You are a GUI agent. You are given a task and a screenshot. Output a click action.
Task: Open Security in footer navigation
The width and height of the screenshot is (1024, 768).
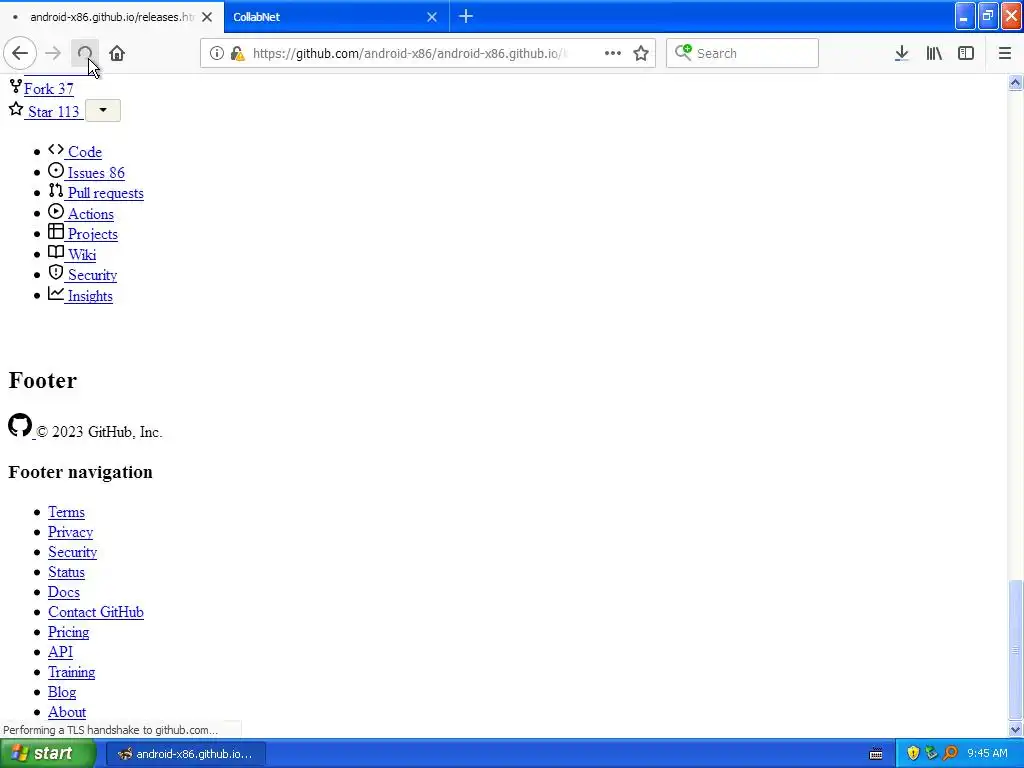(72, 552)
